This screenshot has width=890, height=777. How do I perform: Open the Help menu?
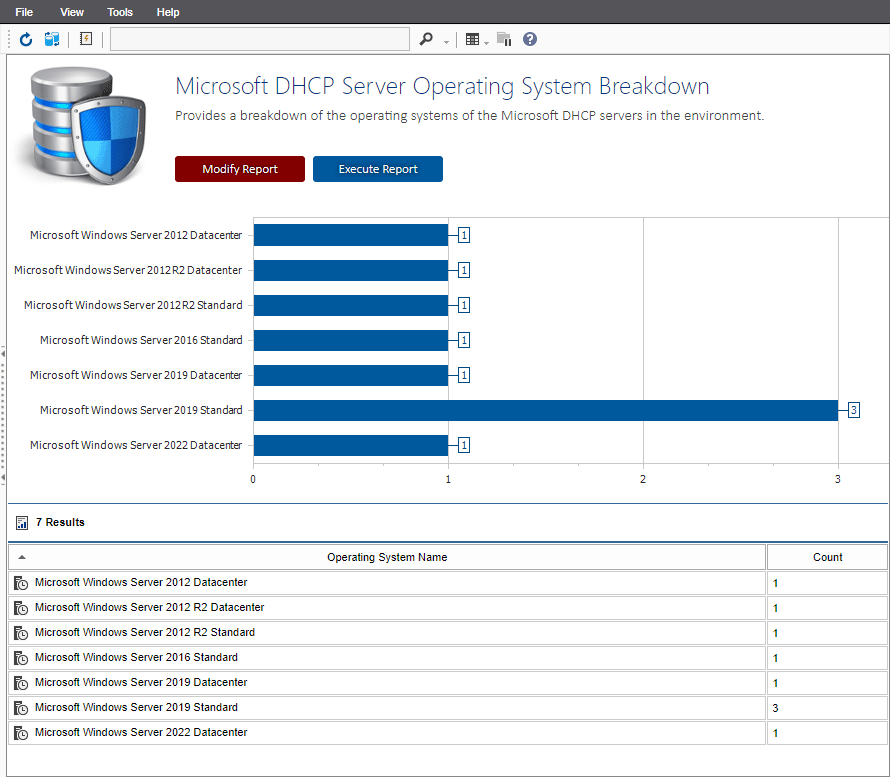[168, 12]
